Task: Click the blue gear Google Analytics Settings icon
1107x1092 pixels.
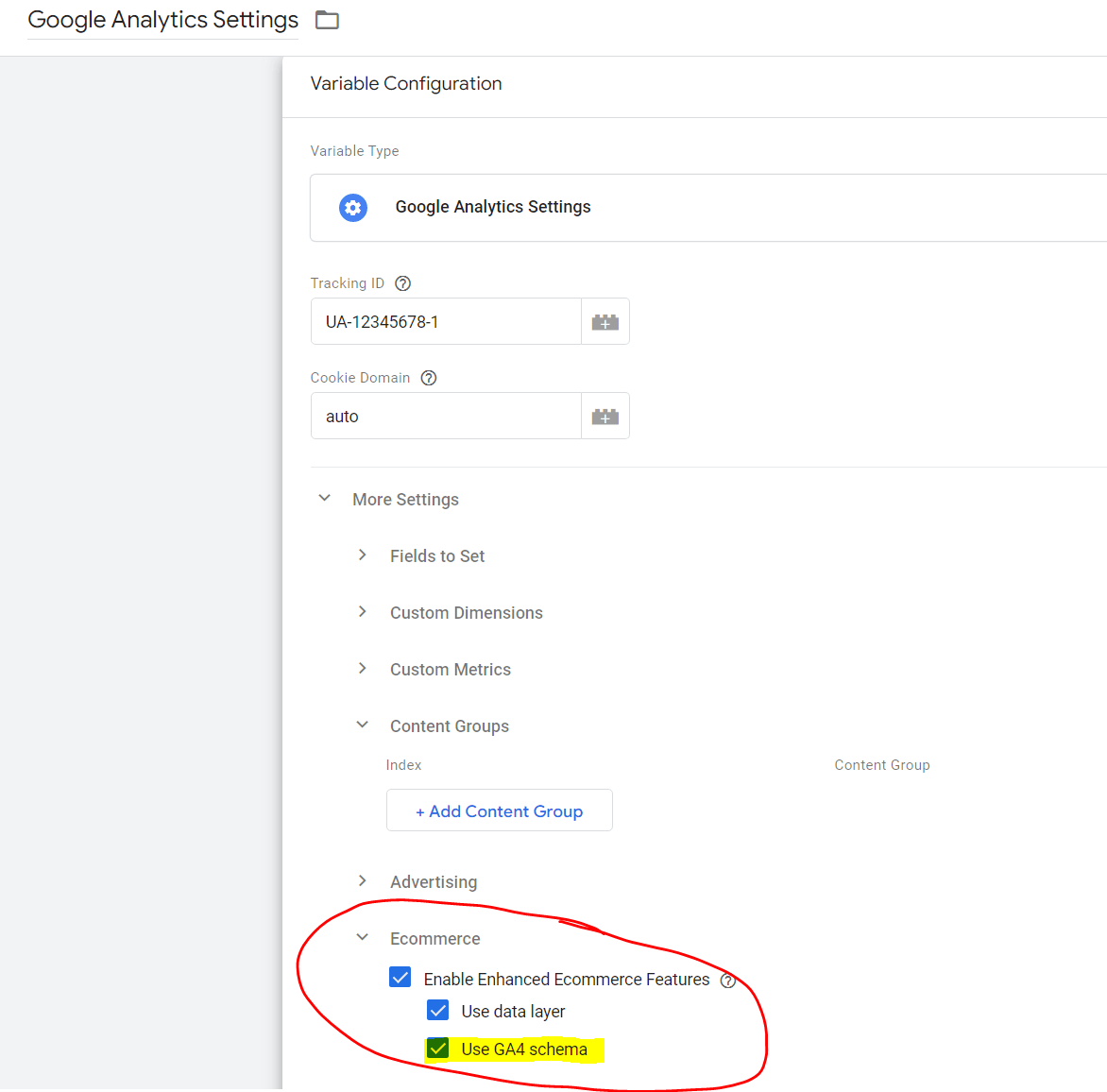Action: [x=353, y=208]
